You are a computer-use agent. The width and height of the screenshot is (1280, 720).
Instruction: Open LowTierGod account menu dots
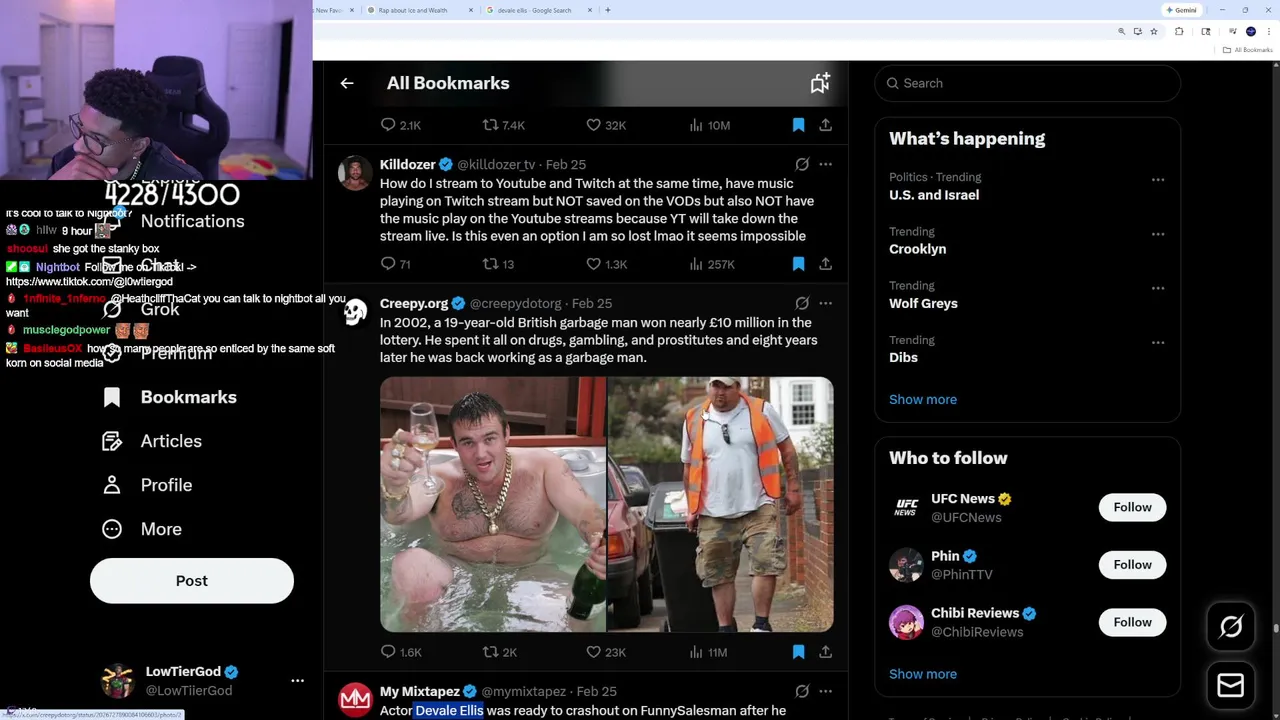coord(297,681)
